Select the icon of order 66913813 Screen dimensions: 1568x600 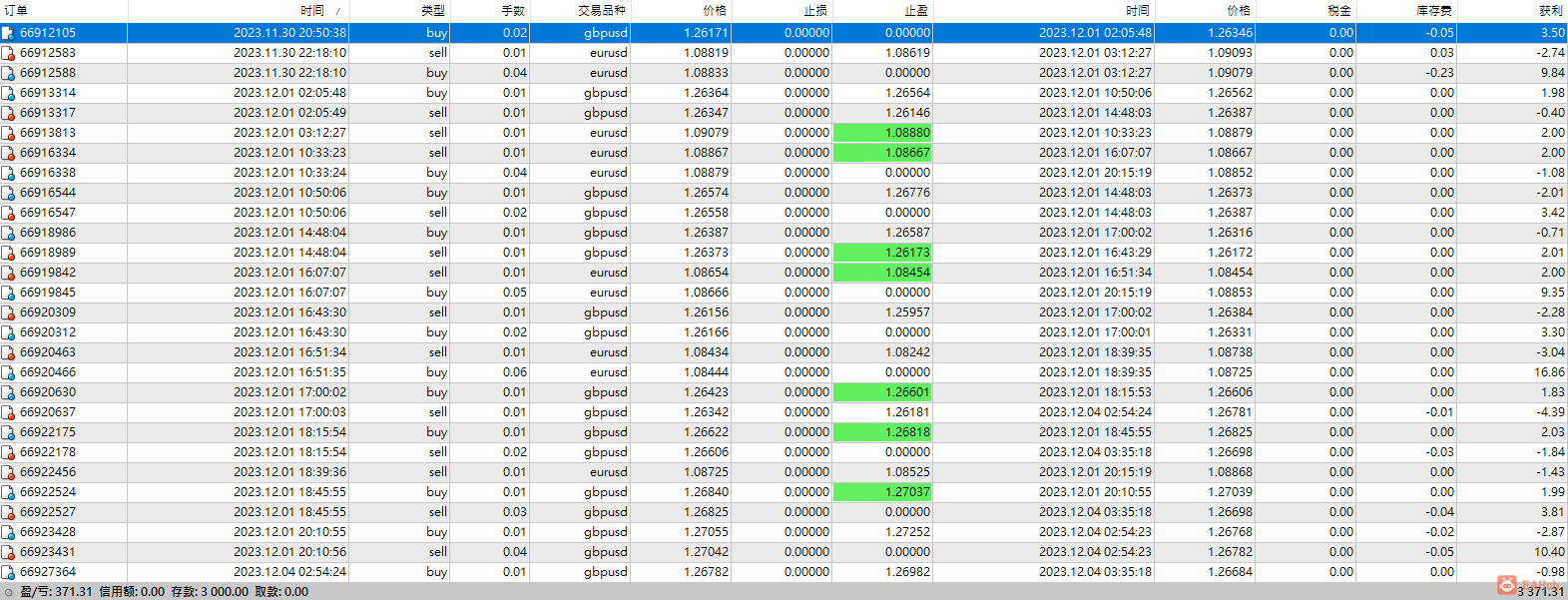(8, 133)
